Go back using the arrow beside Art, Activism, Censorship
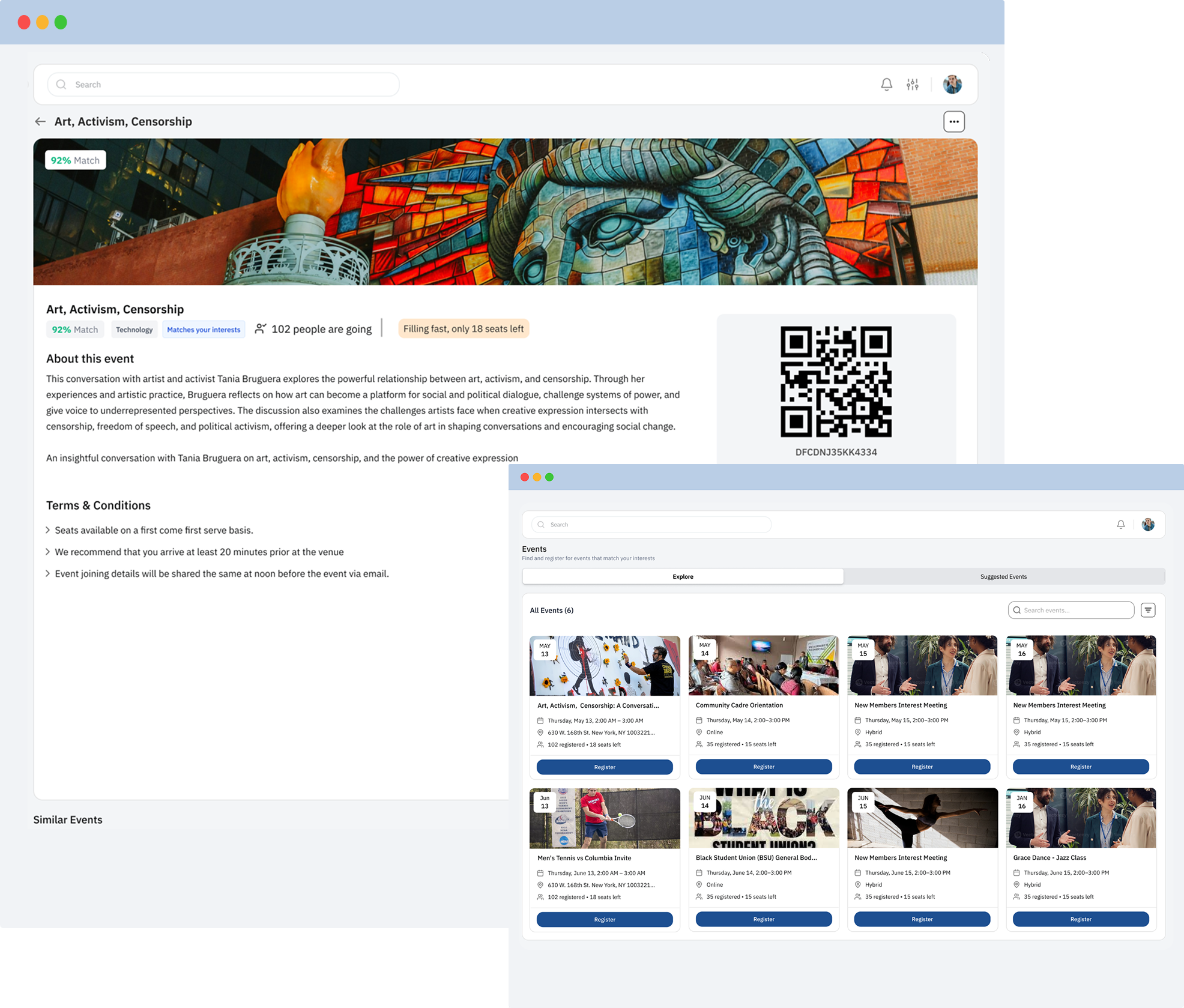 coord(40,122)
